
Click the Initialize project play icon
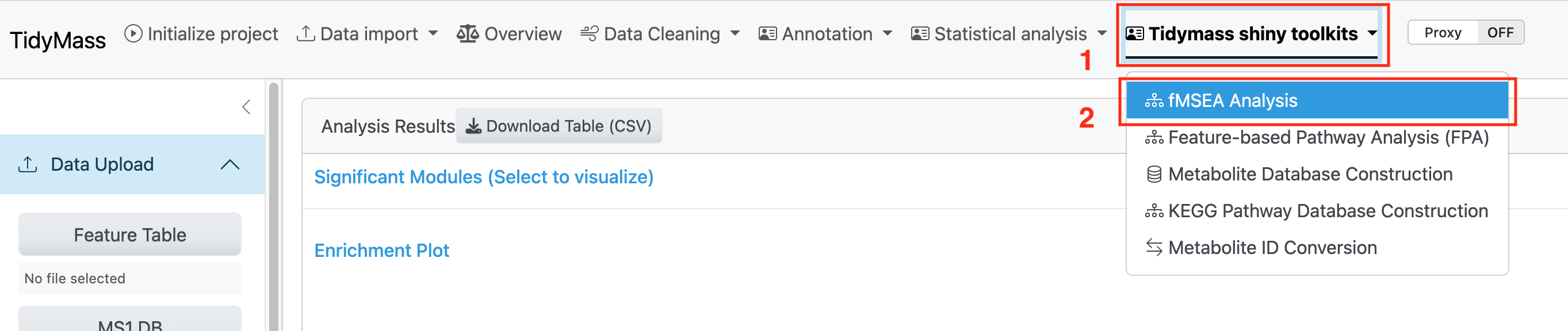[133, 33]
